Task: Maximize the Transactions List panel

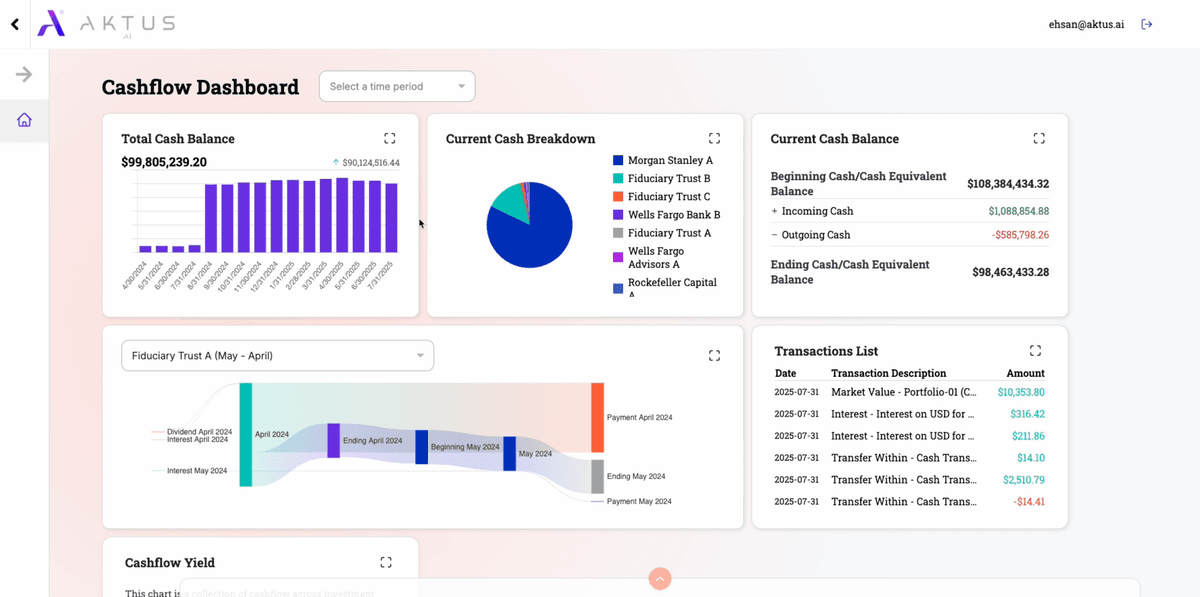Action: click(1036, 350)
